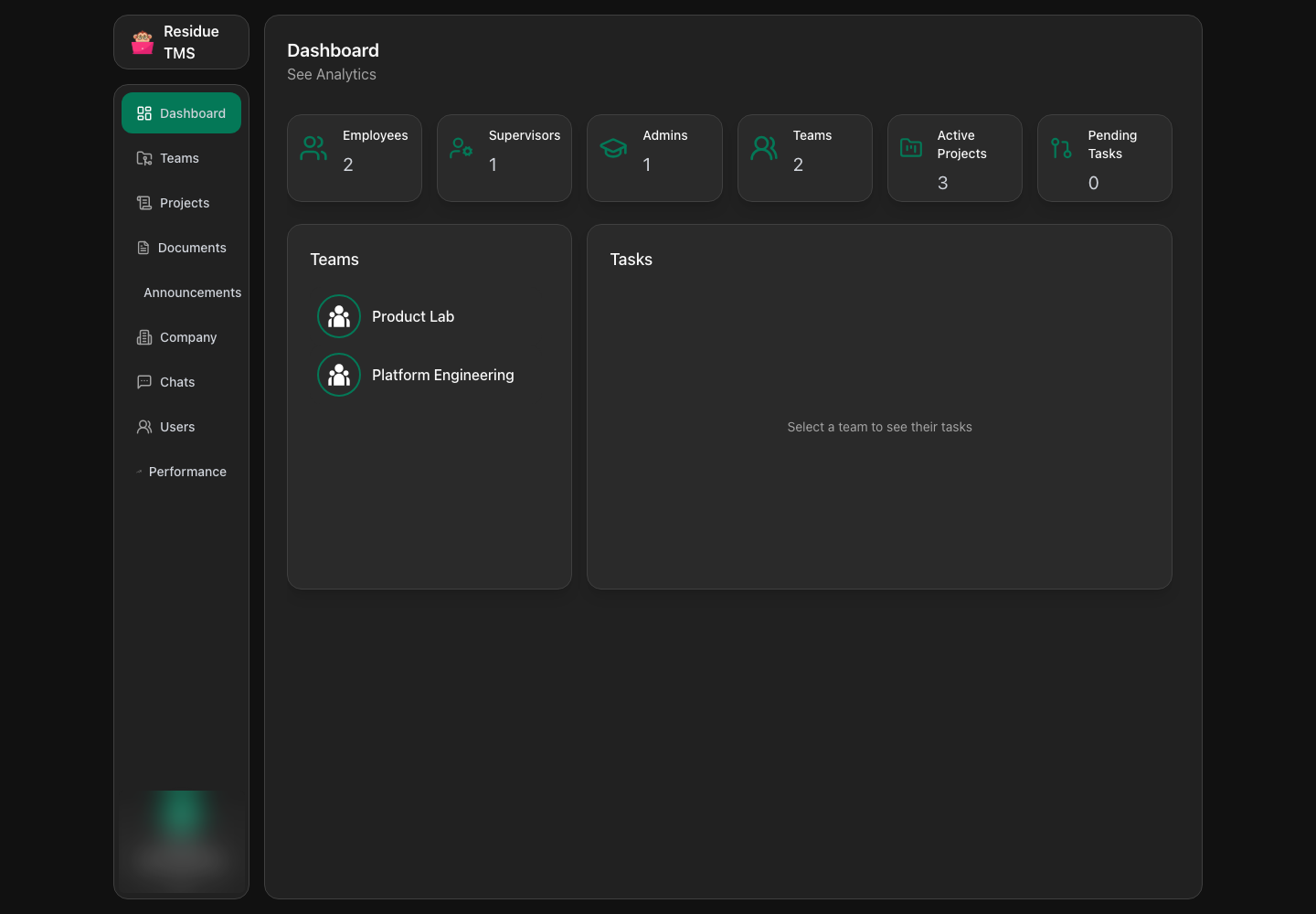
Task: Open the Teams page from sidebar
Action: coord(181,158)
